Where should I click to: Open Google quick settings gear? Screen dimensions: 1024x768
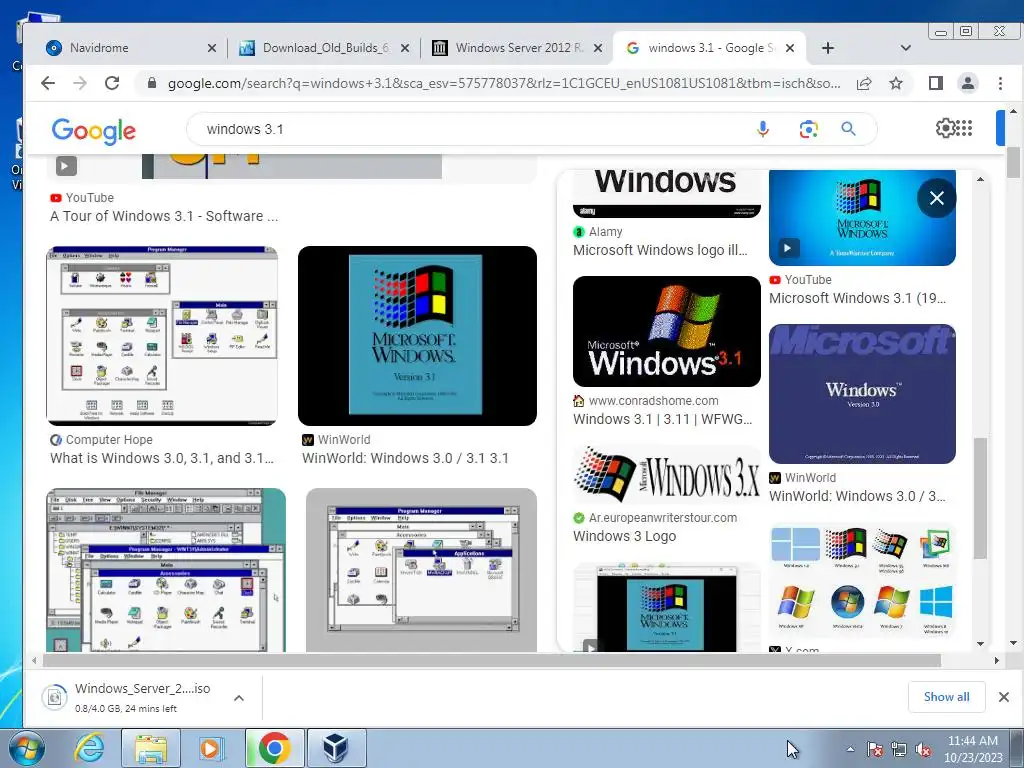point(945,128)
